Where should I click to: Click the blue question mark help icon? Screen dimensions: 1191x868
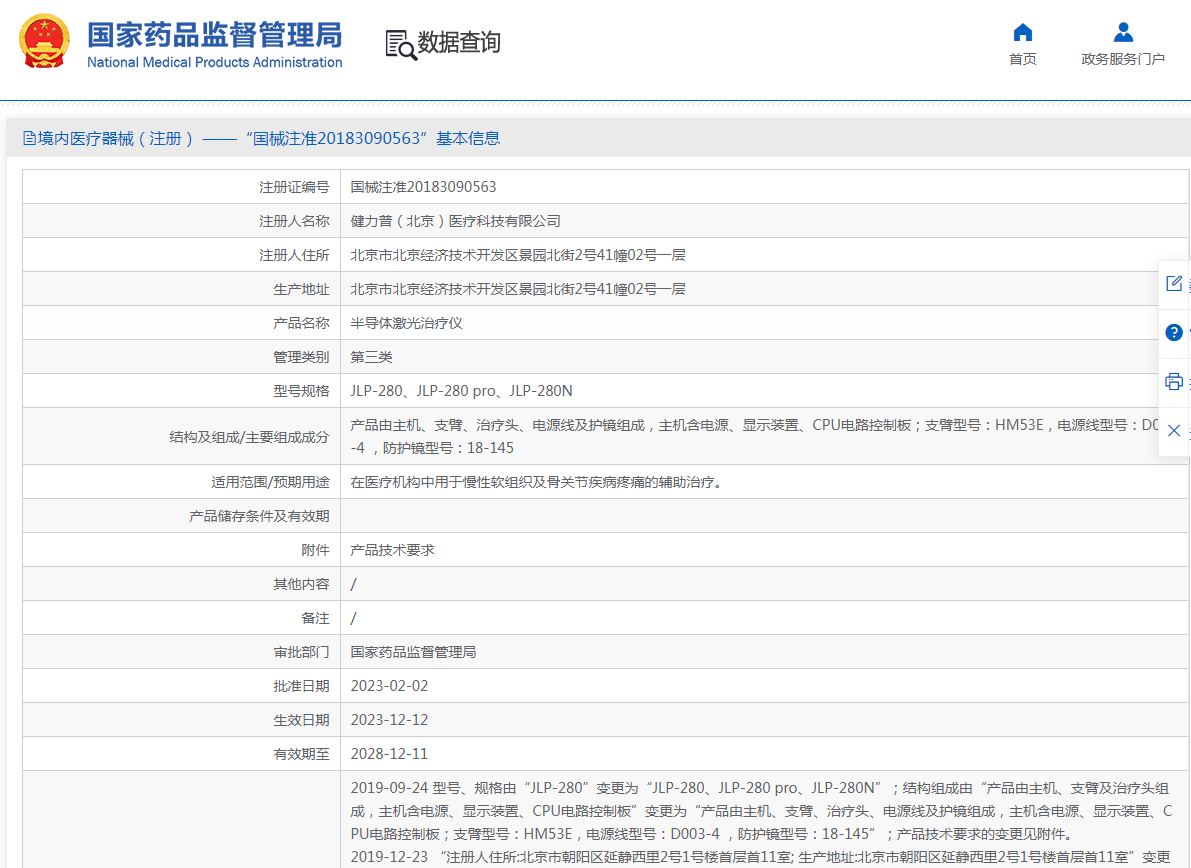pyautogui.click(x=1174, y=332)
